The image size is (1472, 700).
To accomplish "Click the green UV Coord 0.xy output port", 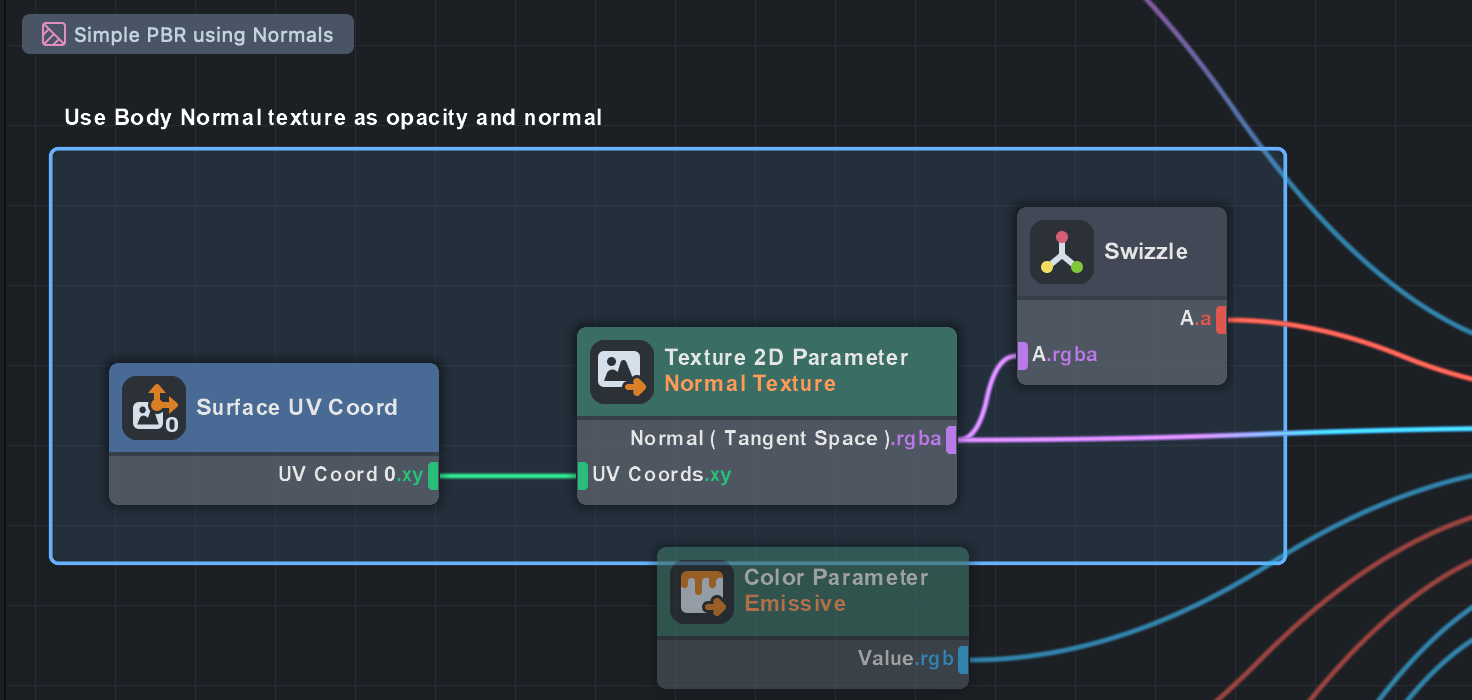I will (433, 475).
